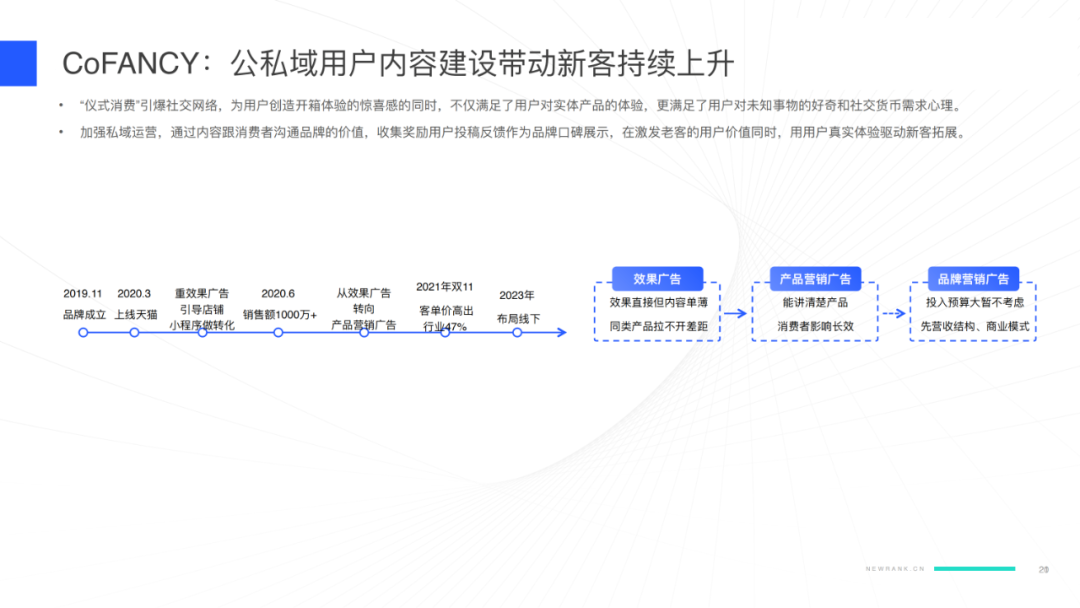Click the line 能讲清楚产品
The image size is (1080, 608).
point(816,302)
